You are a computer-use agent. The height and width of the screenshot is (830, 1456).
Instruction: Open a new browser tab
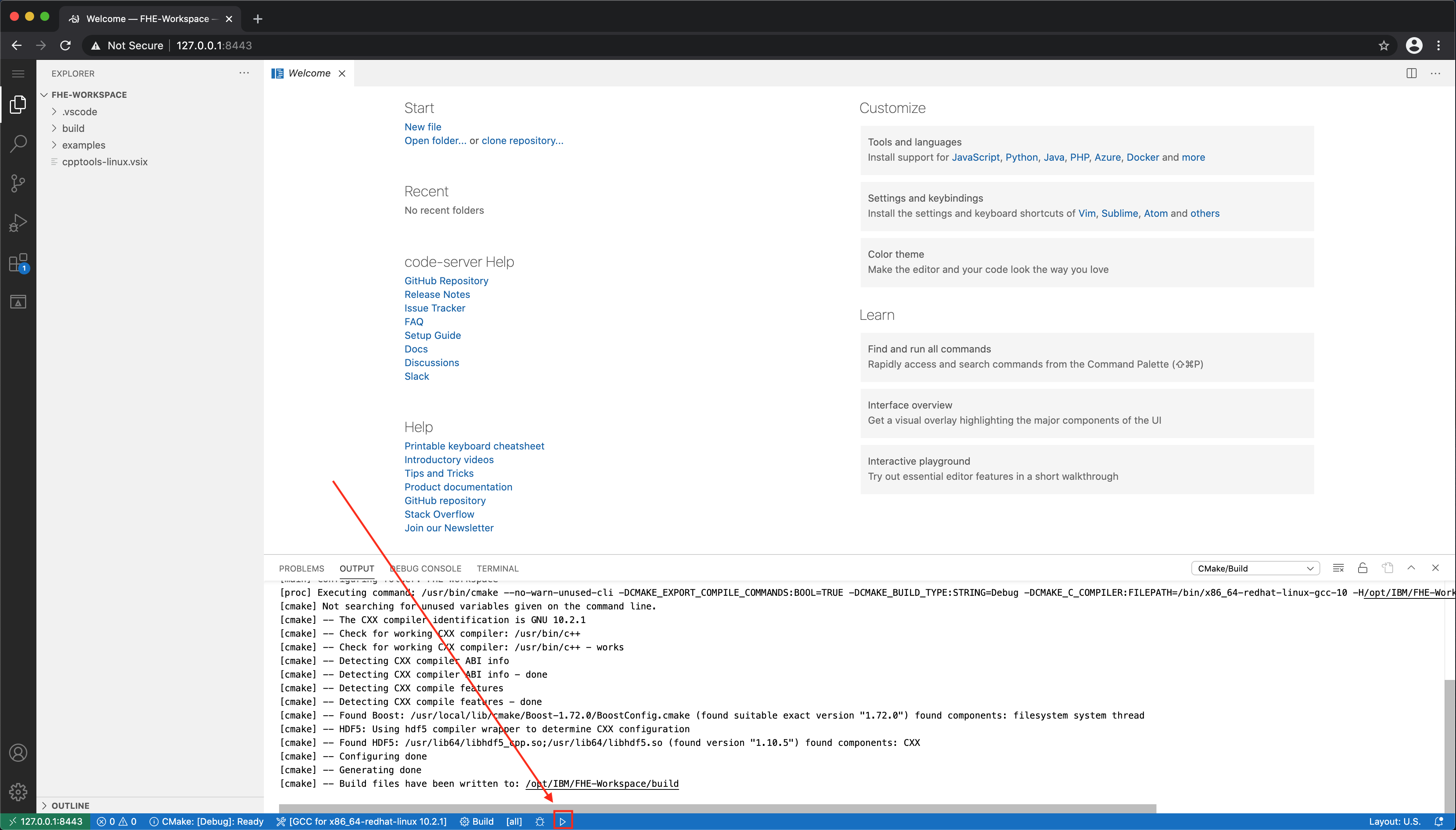258,19
